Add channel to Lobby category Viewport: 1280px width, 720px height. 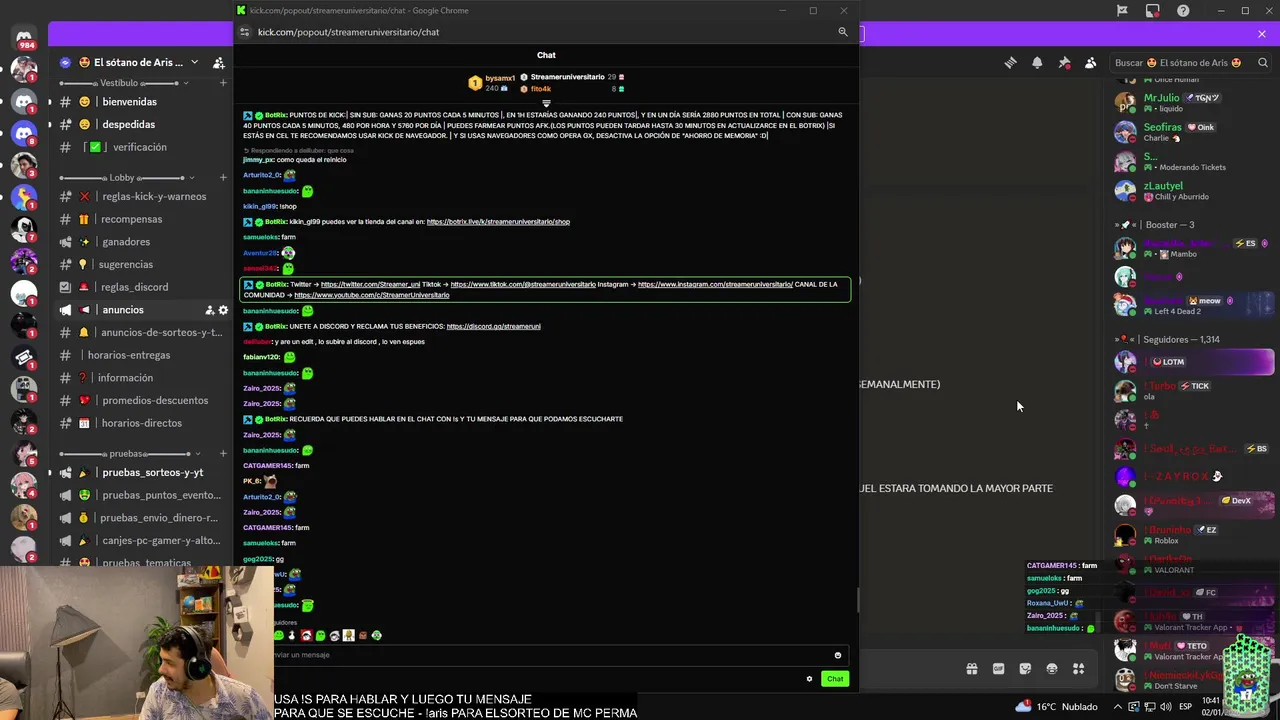pyautogui.click(x=222, y=177)
